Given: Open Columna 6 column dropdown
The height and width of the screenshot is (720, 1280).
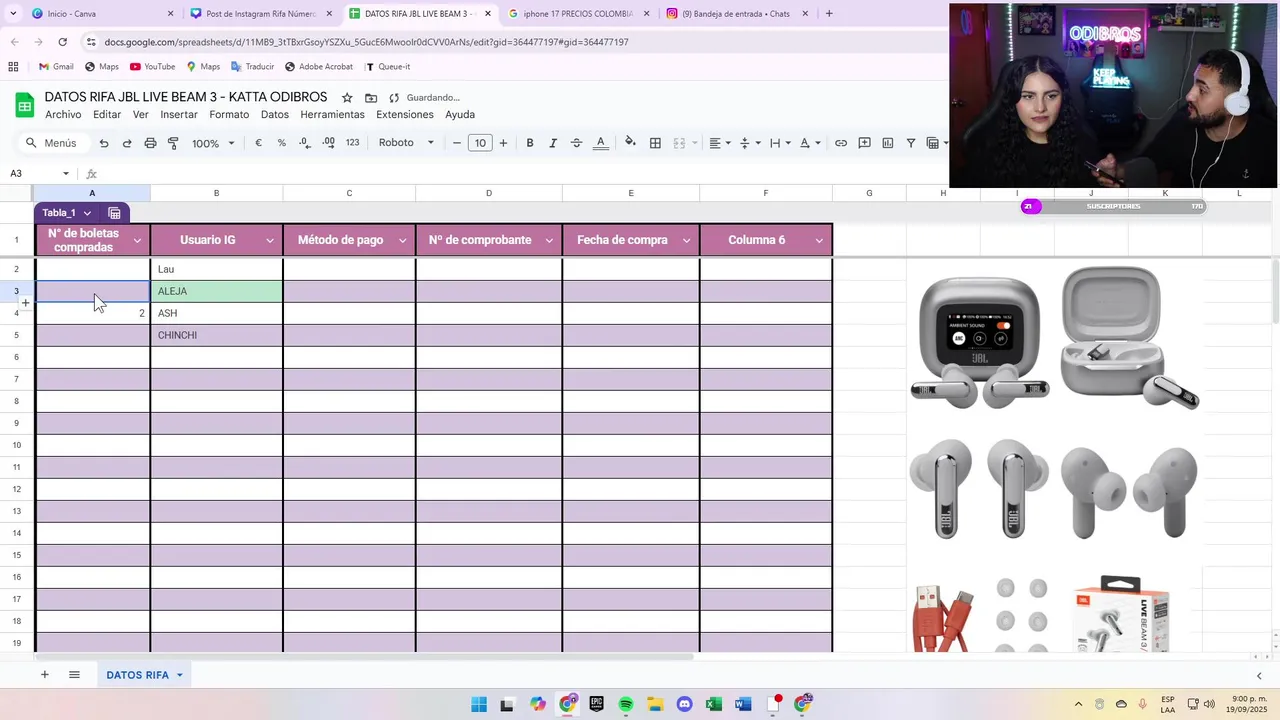Looking at the screenshot, I should (819, 241).
